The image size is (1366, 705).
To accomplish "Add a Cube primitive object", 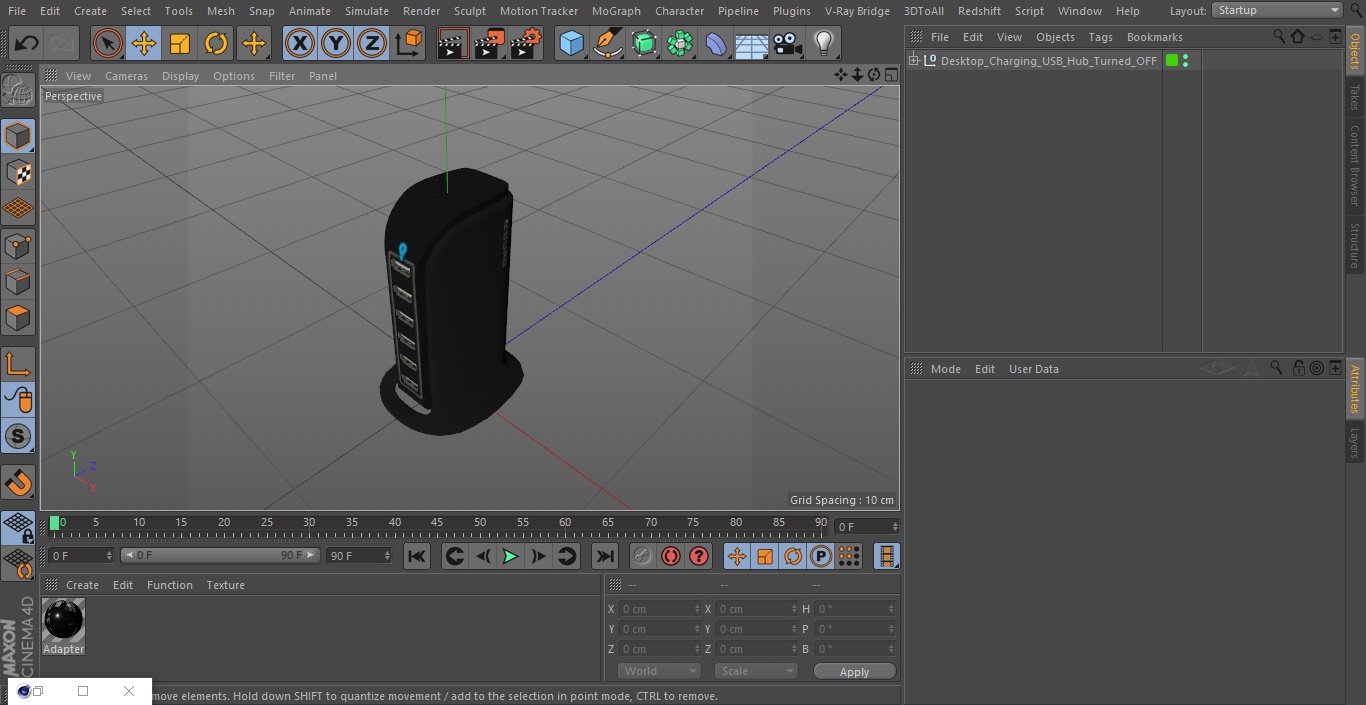I will pos(571,44).
